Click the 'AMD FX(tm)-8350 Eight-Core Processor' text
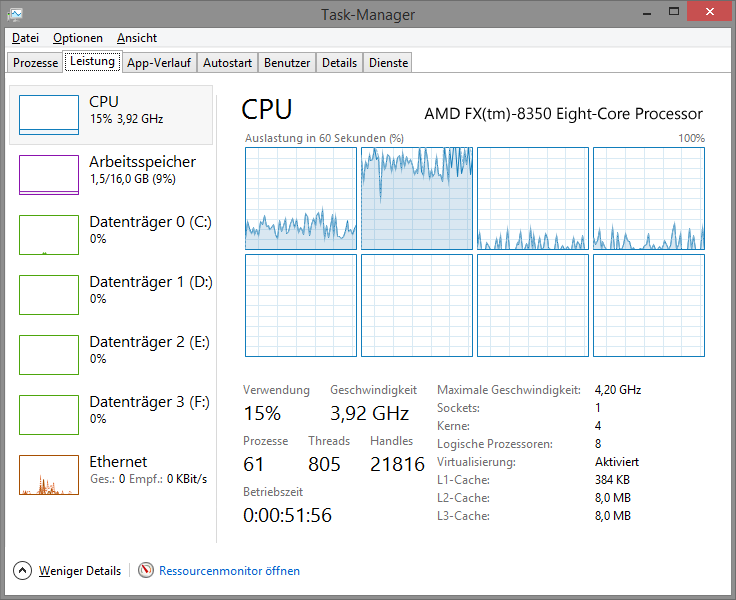The height and width of the screenshot is (600, 736). pos(563,114)
